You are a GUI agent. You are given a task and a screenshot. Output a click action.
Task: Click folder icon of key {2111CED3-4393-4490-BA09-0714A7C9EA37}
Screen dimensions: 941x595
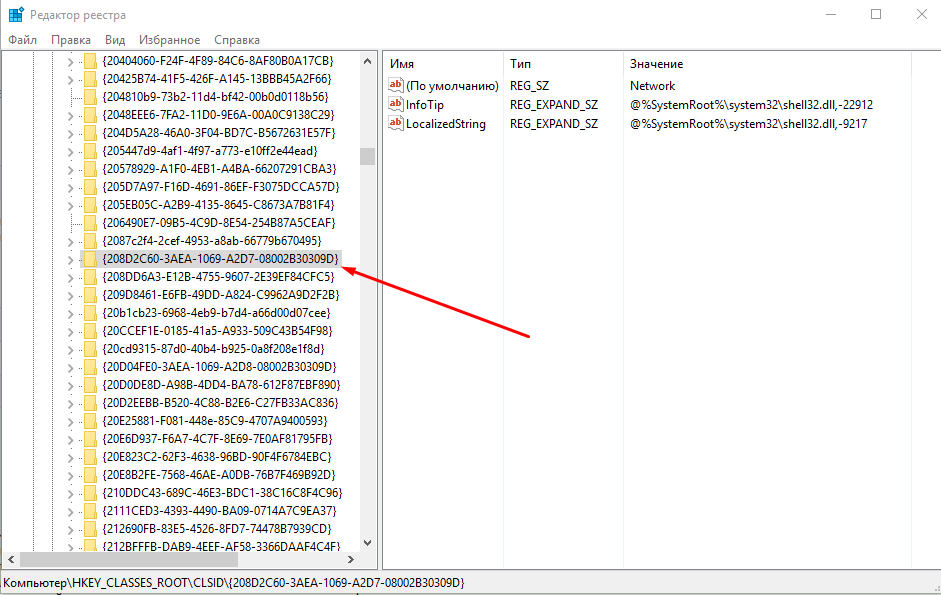coord(90,511)
